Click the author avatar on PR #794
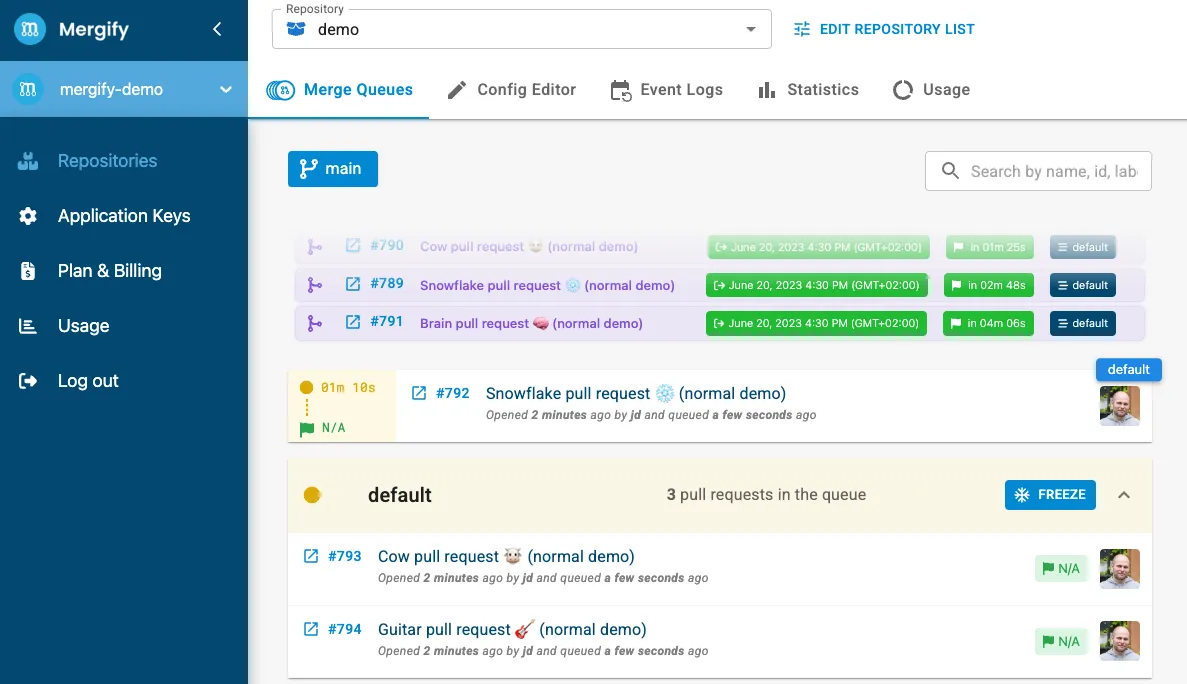Viewport: 1187px width, 684px height. click(1119, 641)
